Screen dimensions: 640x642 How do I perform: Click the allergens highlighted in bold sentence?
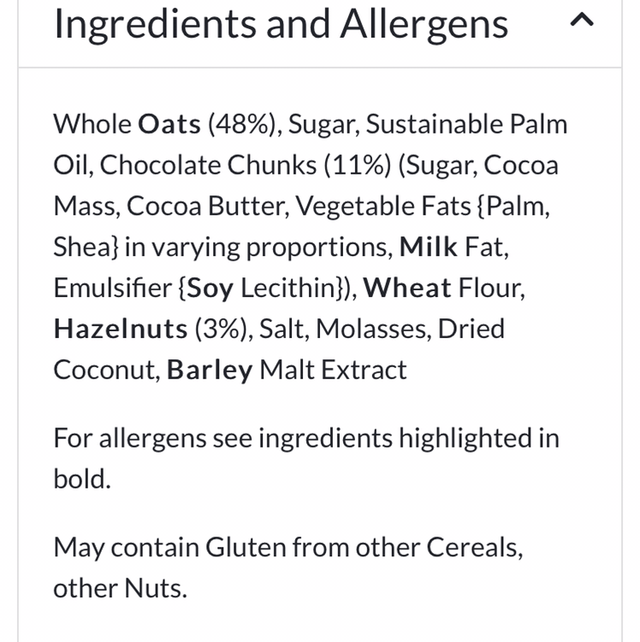click(305, 438)
